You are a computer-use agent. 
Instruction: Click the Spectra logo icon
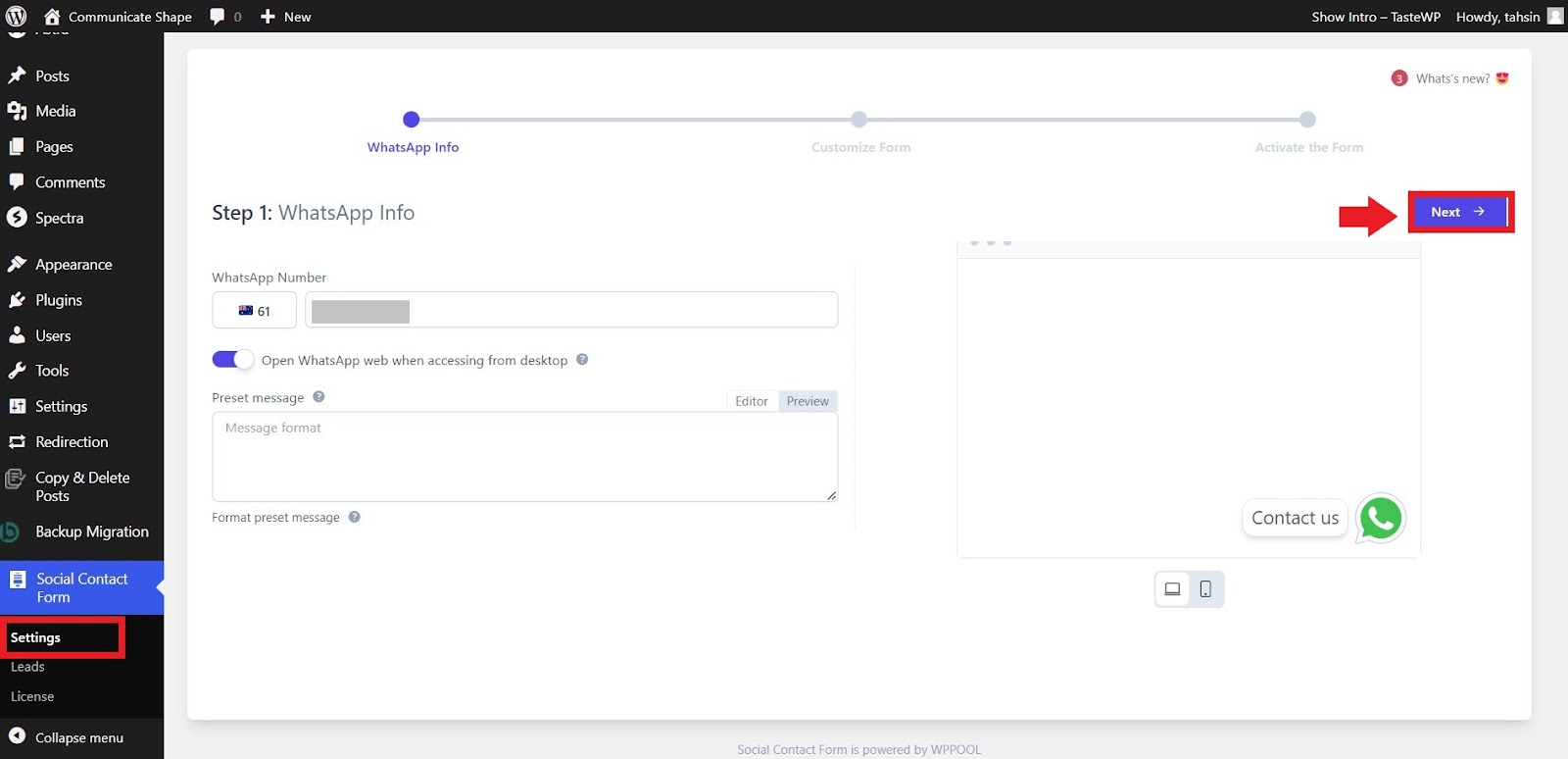click(17, 218)
